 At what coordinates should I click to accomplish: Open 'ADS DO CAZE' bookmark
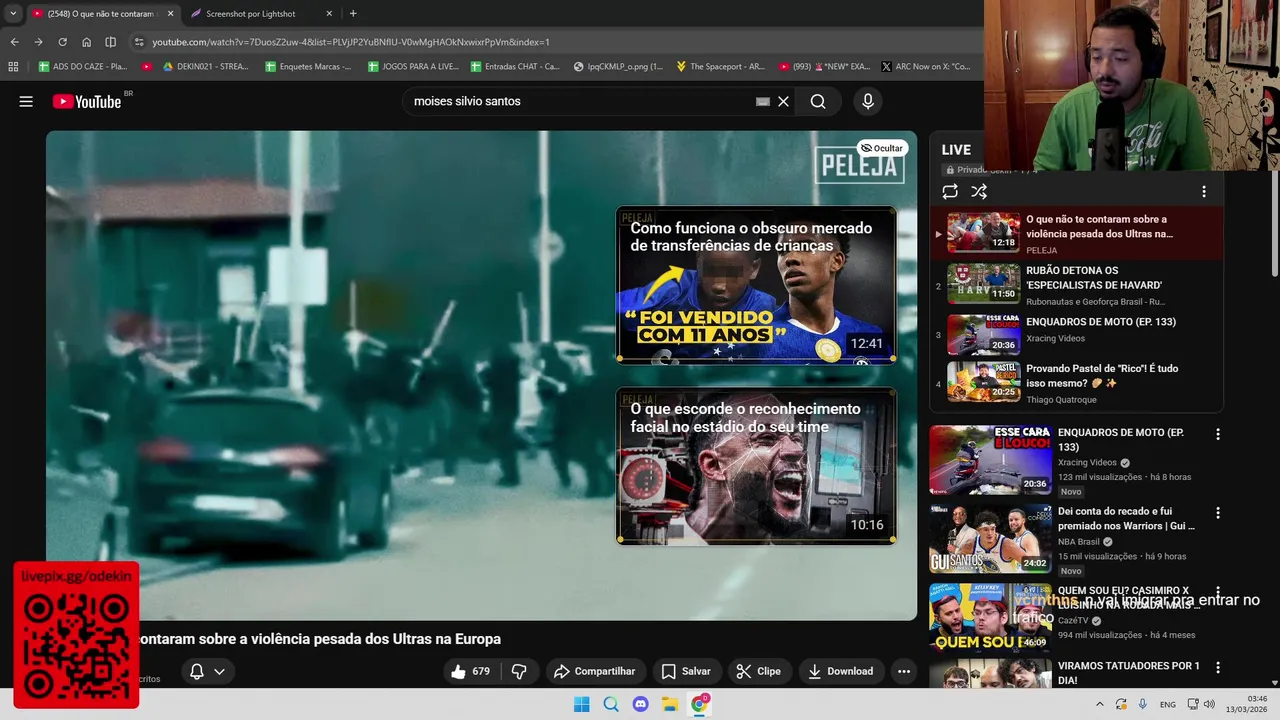(82, 67)
